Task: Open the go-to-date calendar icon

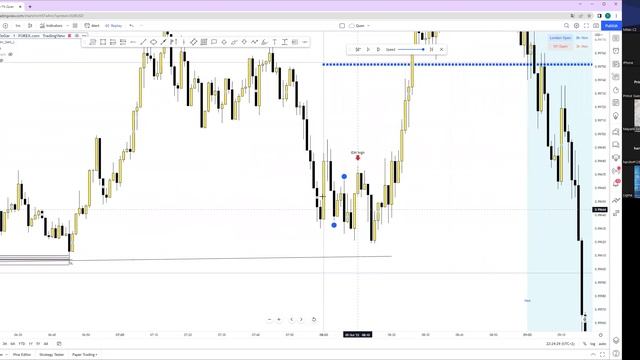Action: [59, 344]
